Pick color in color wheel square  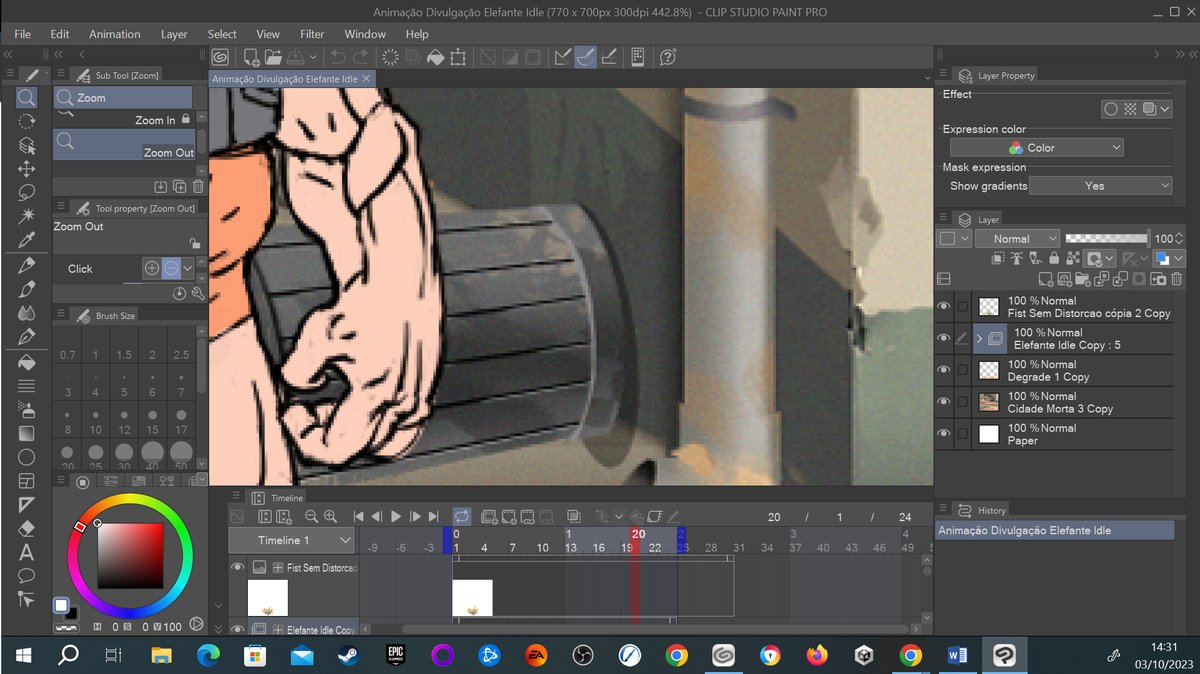pos(129,554)
